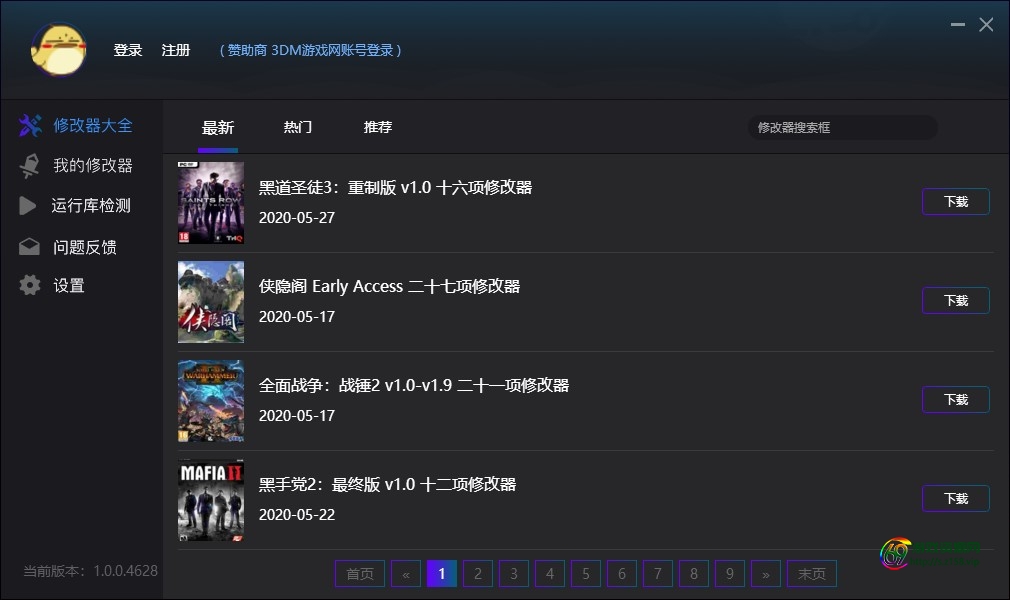
Task: Select the 最新 tab
Action: [218, 127]
